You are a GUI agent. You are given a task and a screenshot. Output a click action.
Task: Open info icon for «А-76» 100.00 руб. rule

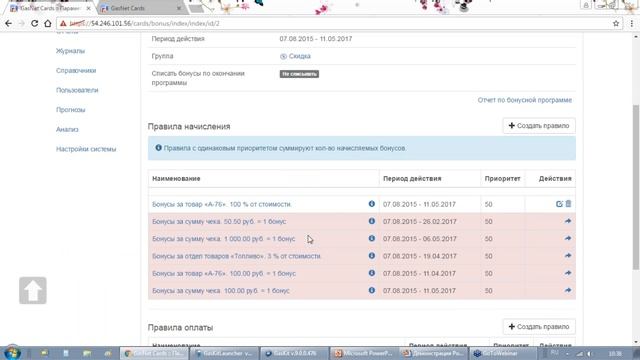coord(371,273)
